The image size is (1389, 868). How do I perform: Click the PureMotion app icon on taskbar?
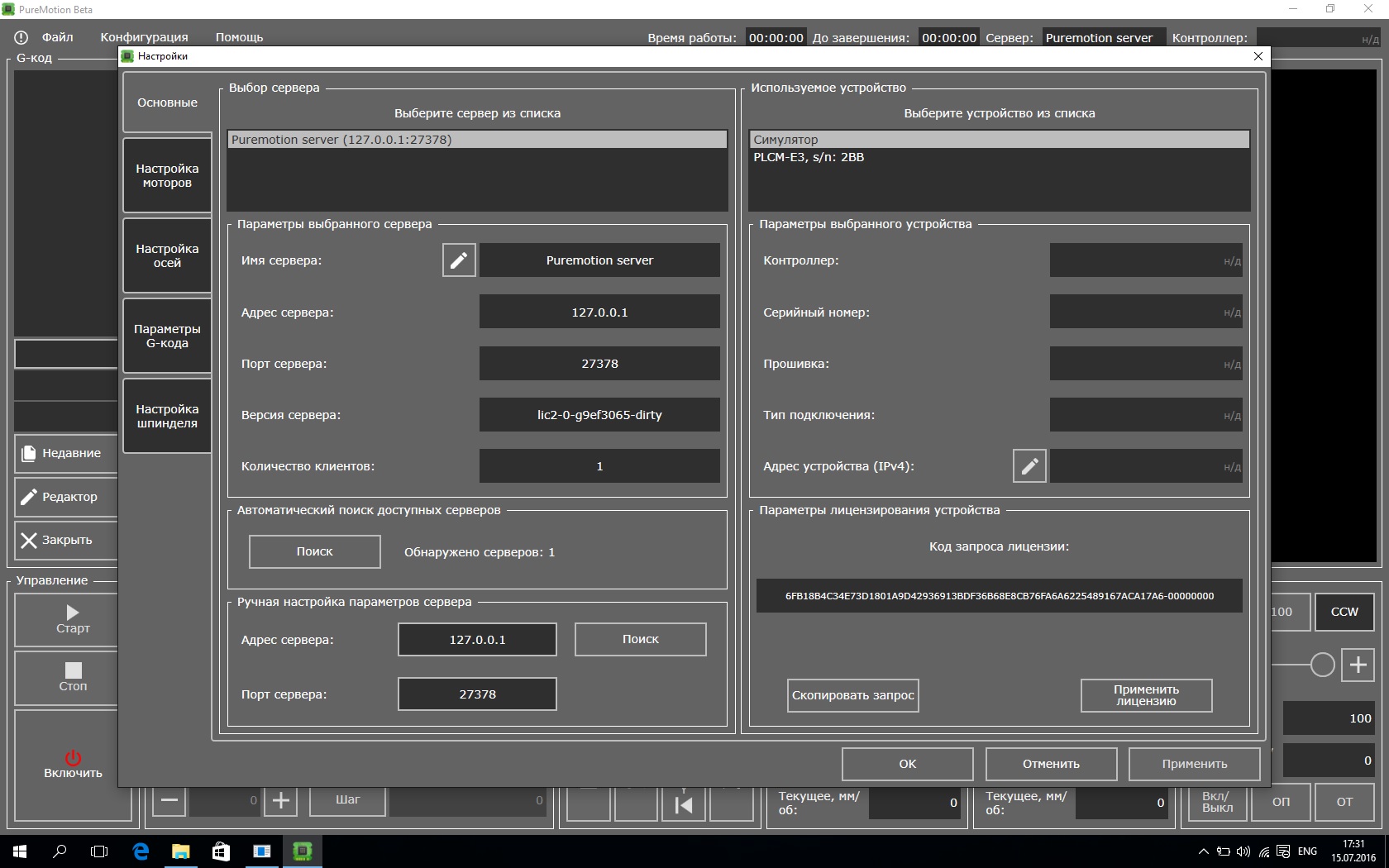tap(303, 851)
